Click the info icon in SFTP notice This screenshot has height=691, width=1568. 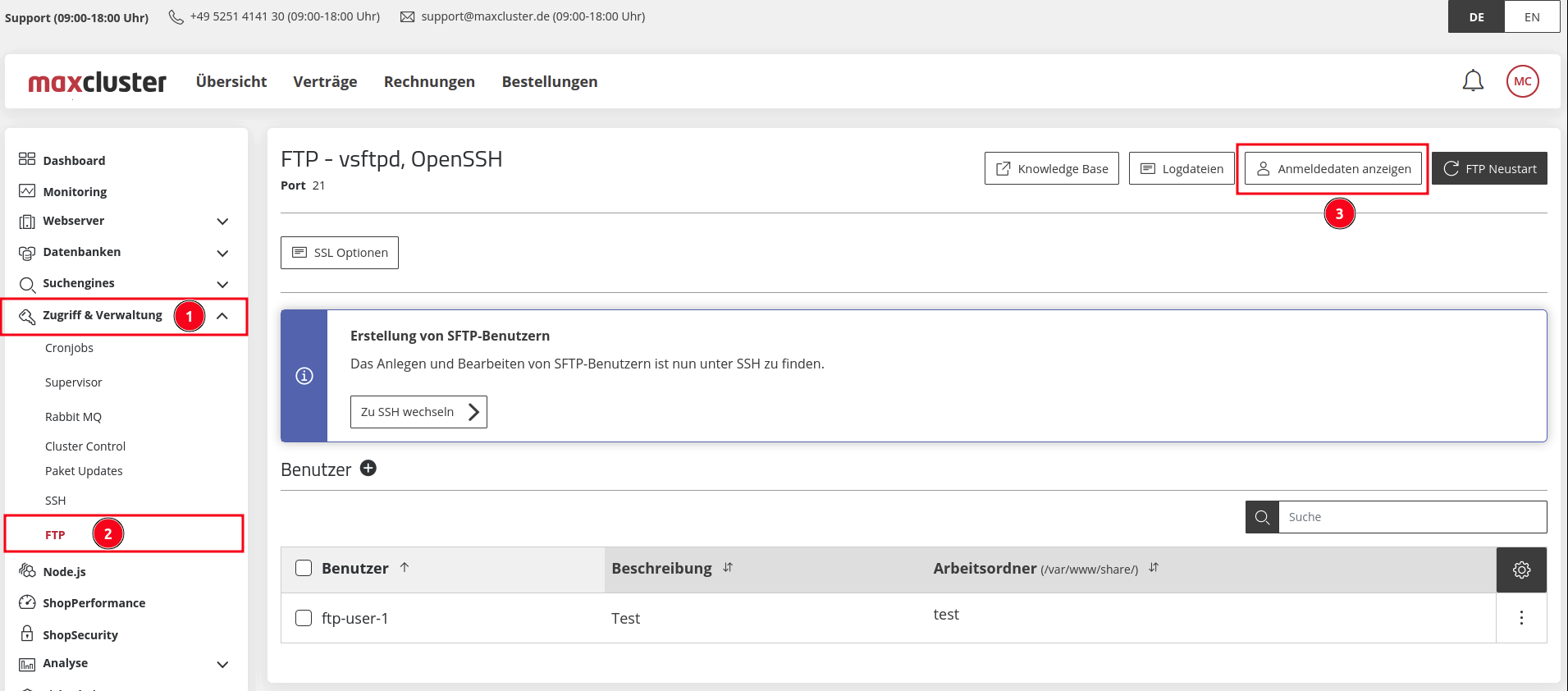pos(304,376)
